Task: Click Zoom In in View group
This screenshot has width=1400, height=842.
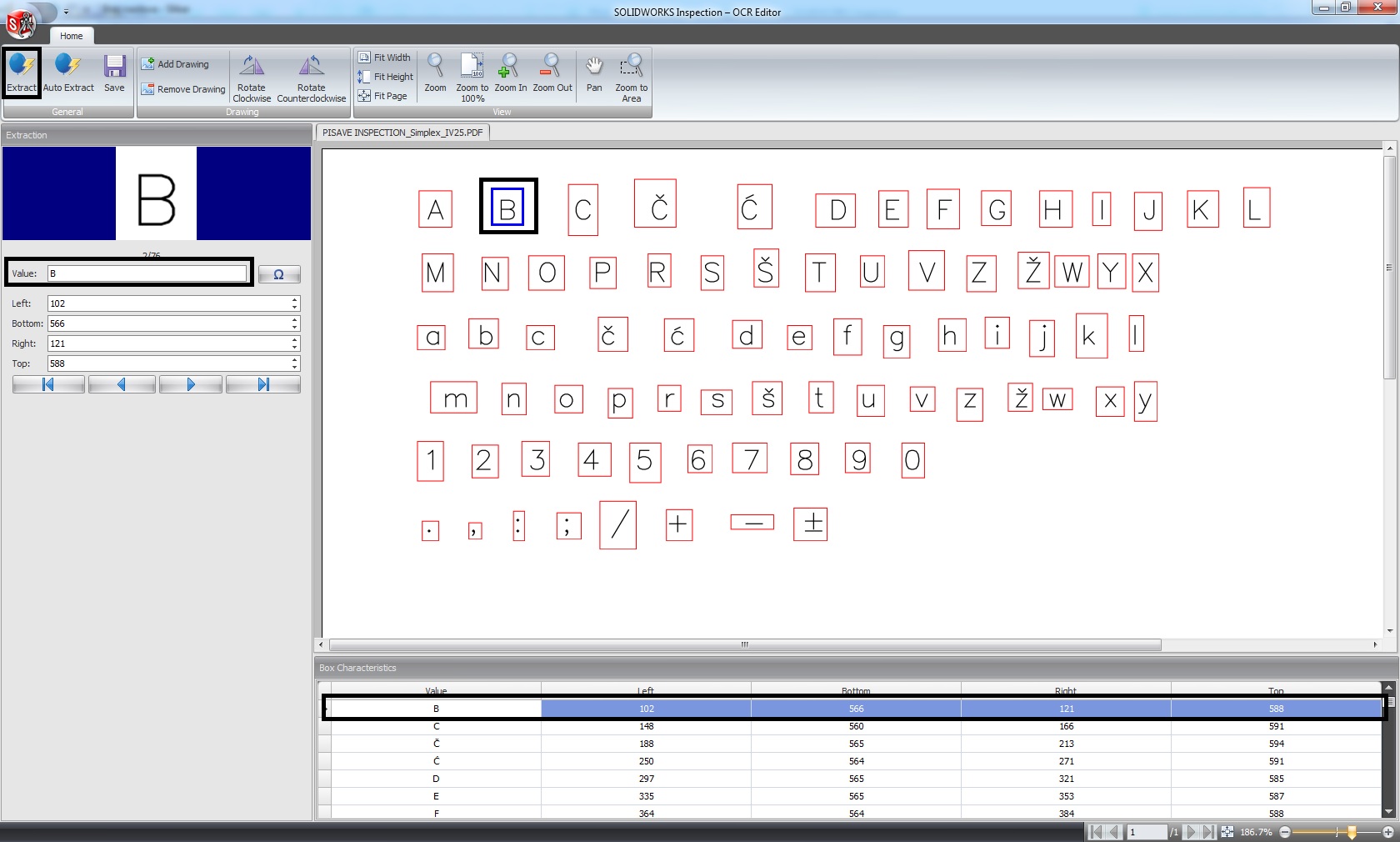Action: point(510,72)
